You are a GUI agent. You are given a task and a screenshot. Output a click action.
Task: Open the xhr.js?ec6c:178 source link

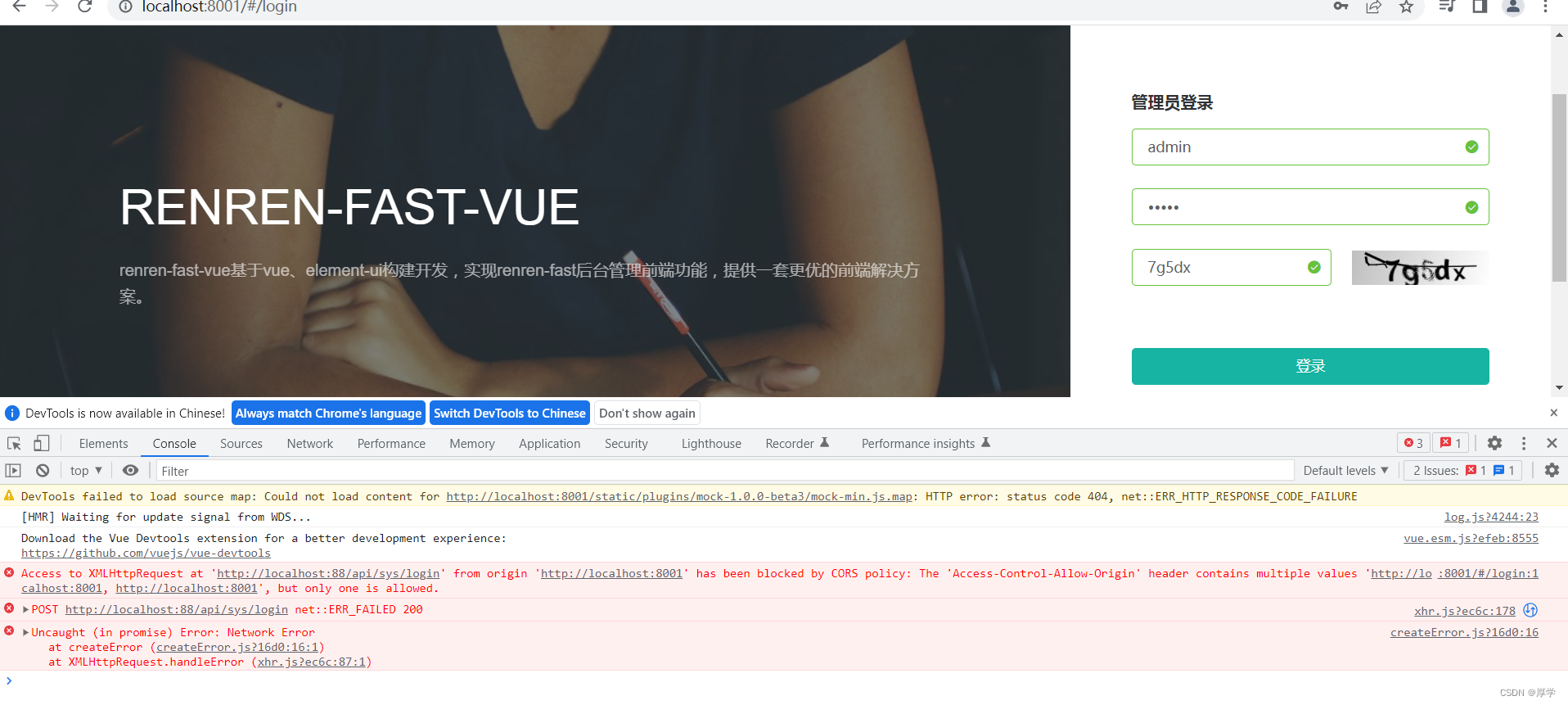click(1464, 610)
